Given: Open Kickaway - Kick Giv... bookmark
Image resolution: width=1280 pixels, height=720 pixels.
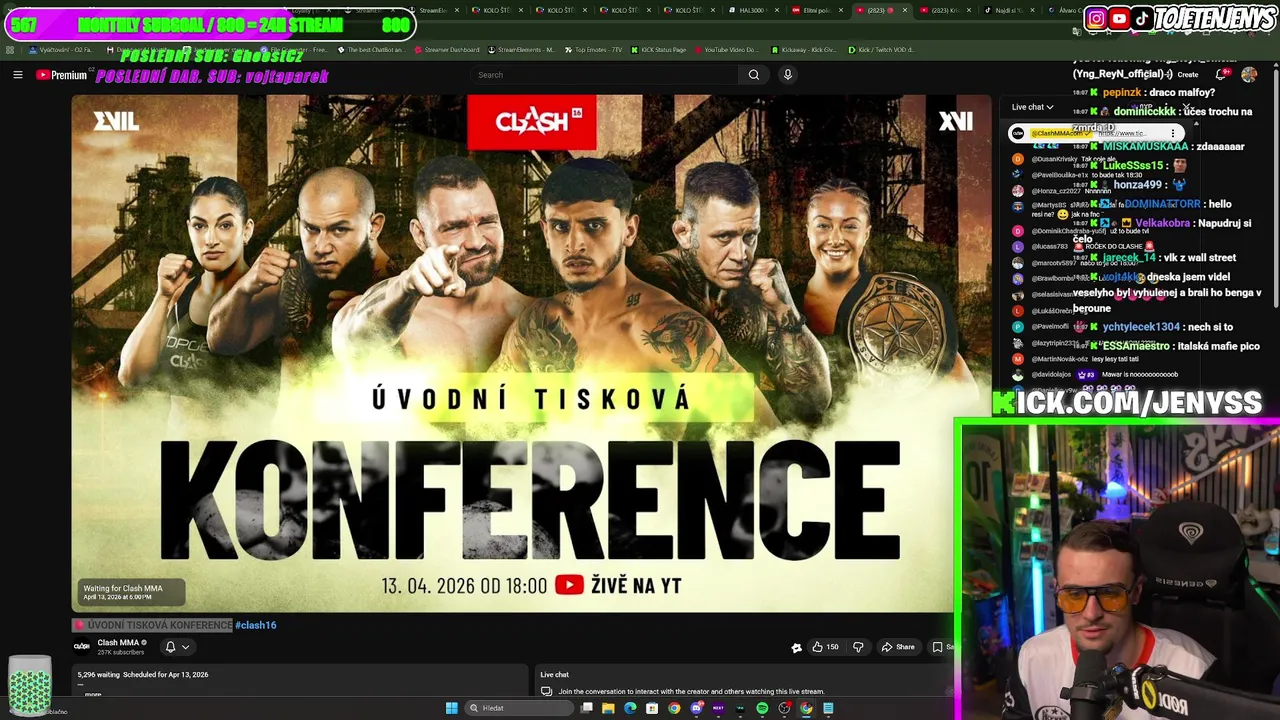Looking at the screenshot, I should pyautogui.click(x=803, y=50).
